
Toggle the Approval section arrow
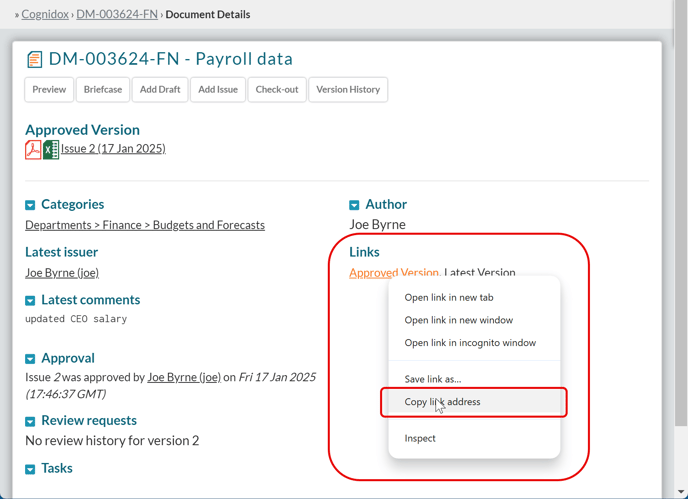coord(30,359)
